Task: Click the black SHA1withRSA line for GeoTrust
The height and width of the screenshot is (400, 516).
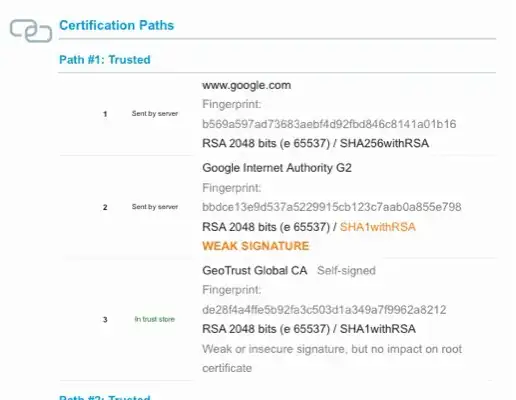Action: [x=309, y=329]
